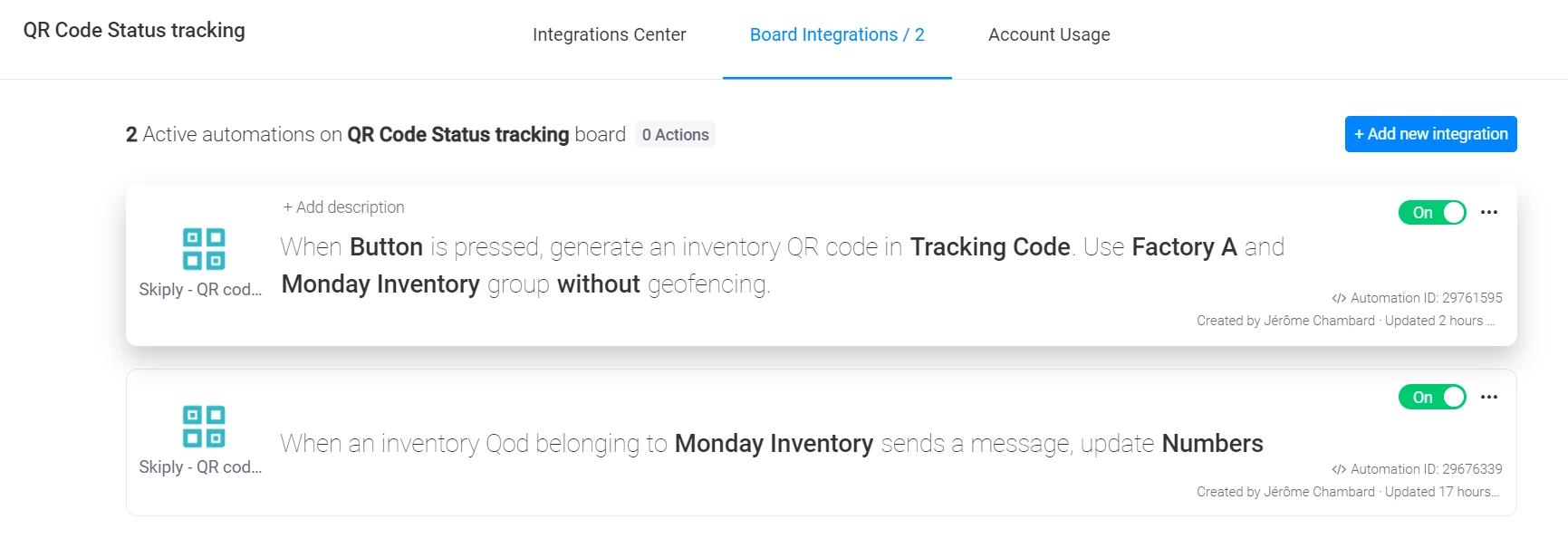Viewport: 1568px width, 548px height.
Task: Click the 0 Actions badge
Action: tap(675, 134)
